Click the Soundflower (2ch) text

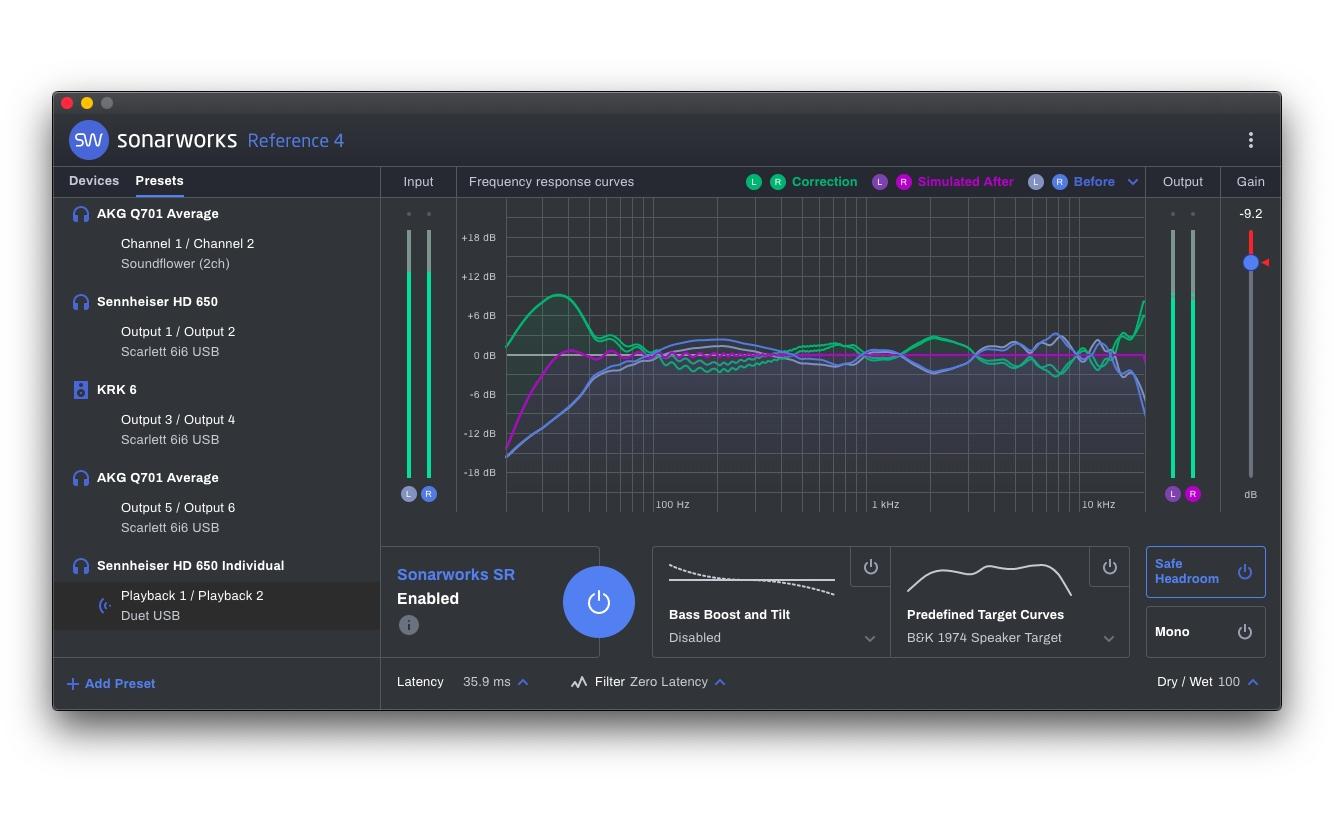tap(175, 264)
